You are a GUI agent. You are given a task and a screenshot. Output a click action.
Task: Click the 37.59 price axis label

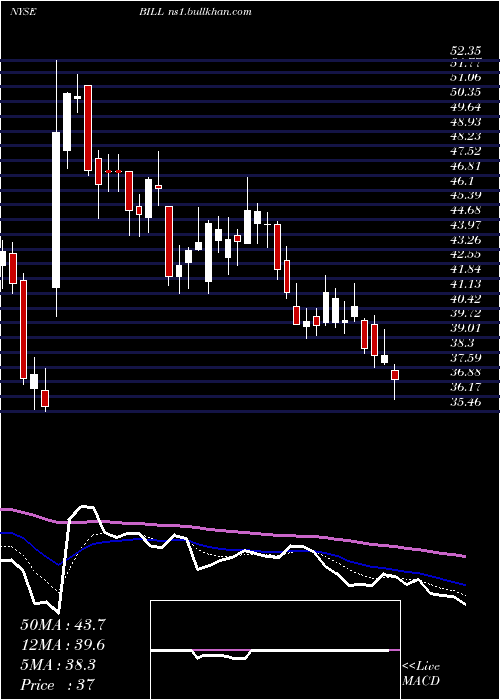[466, 358]
